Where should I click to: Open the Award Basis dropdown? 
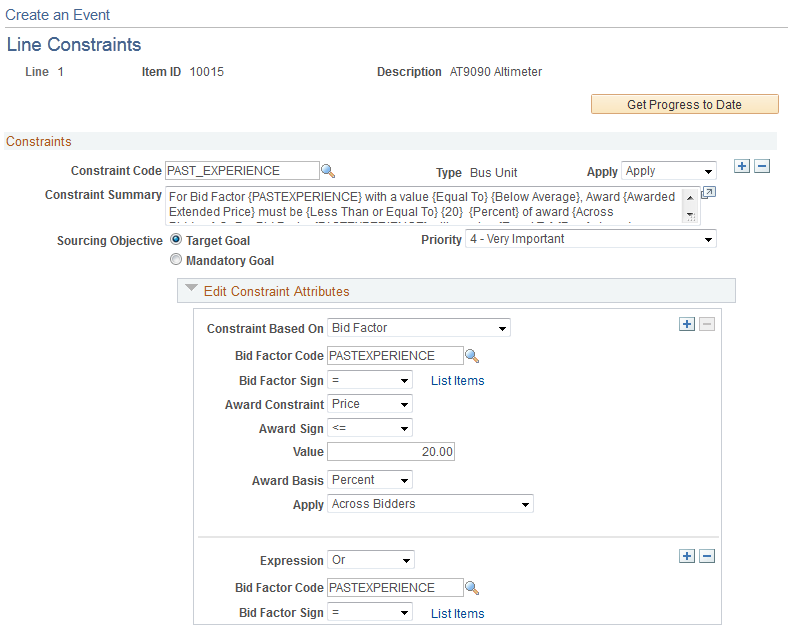pos(370,480)
